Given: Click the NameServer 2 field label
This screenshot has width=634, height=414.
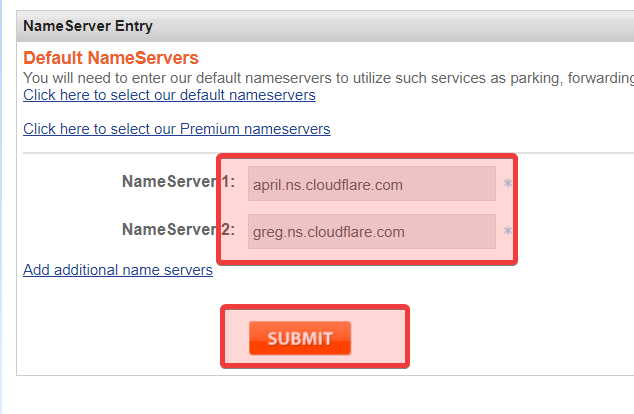Looking at the screenshot, I should coord(178,230).
